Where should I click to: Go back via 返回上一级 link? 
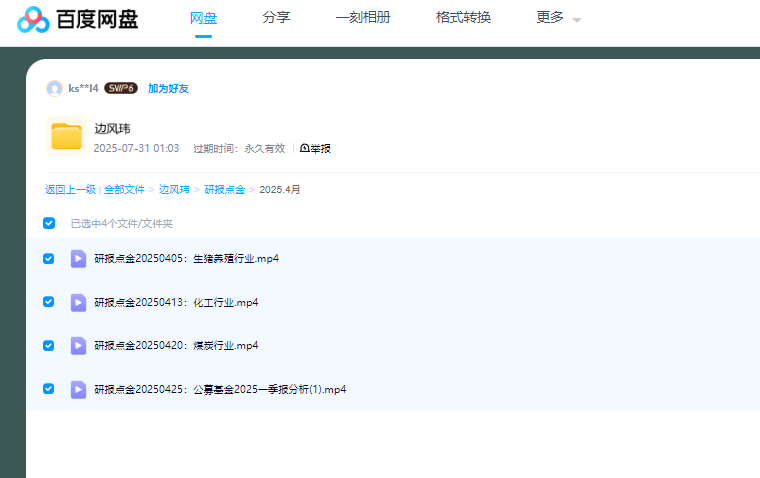tap(70, 189)
